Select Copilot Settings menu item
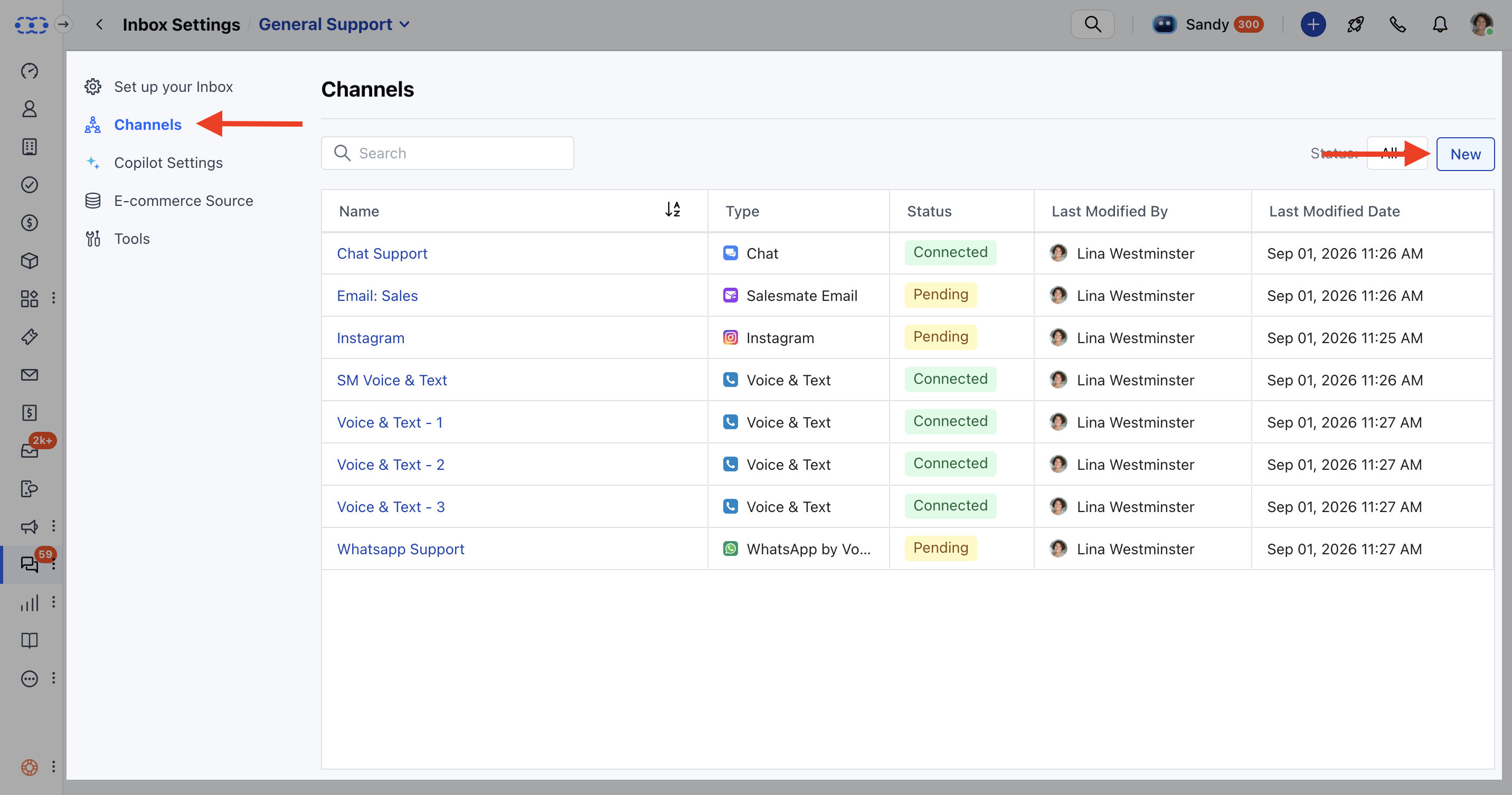This screenshot has height=795, width=1512. pyautogui.click(x=168, y=163)
